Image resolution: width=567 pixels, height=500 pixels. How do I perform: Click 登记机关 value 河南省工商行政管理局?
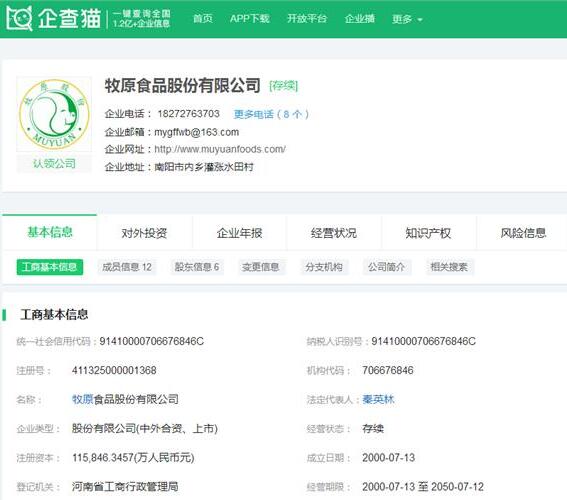pos(125,487)
